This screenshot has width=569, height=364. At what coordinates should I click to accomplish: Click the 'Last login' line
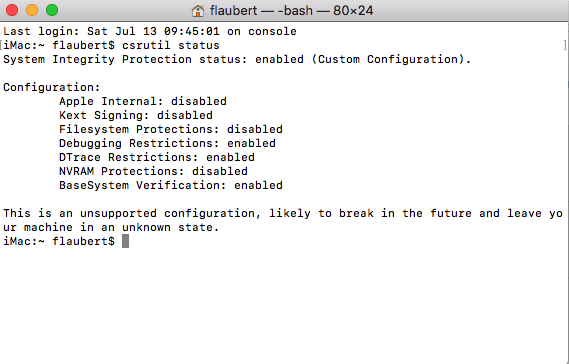click(150, 31)
